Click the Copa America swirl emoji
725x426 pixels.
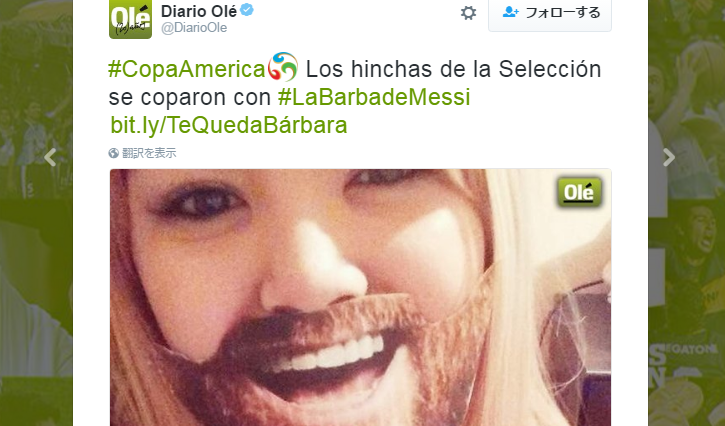[283, 67]
